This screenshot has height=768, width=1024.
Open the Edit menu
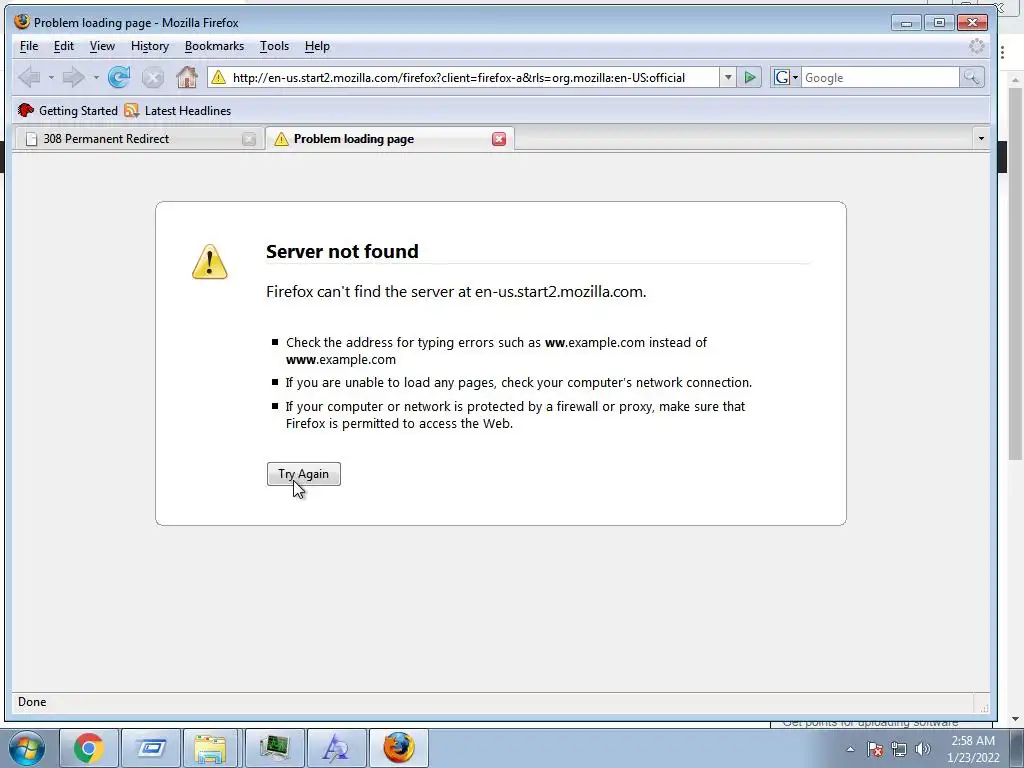click(x=63, y=46)
